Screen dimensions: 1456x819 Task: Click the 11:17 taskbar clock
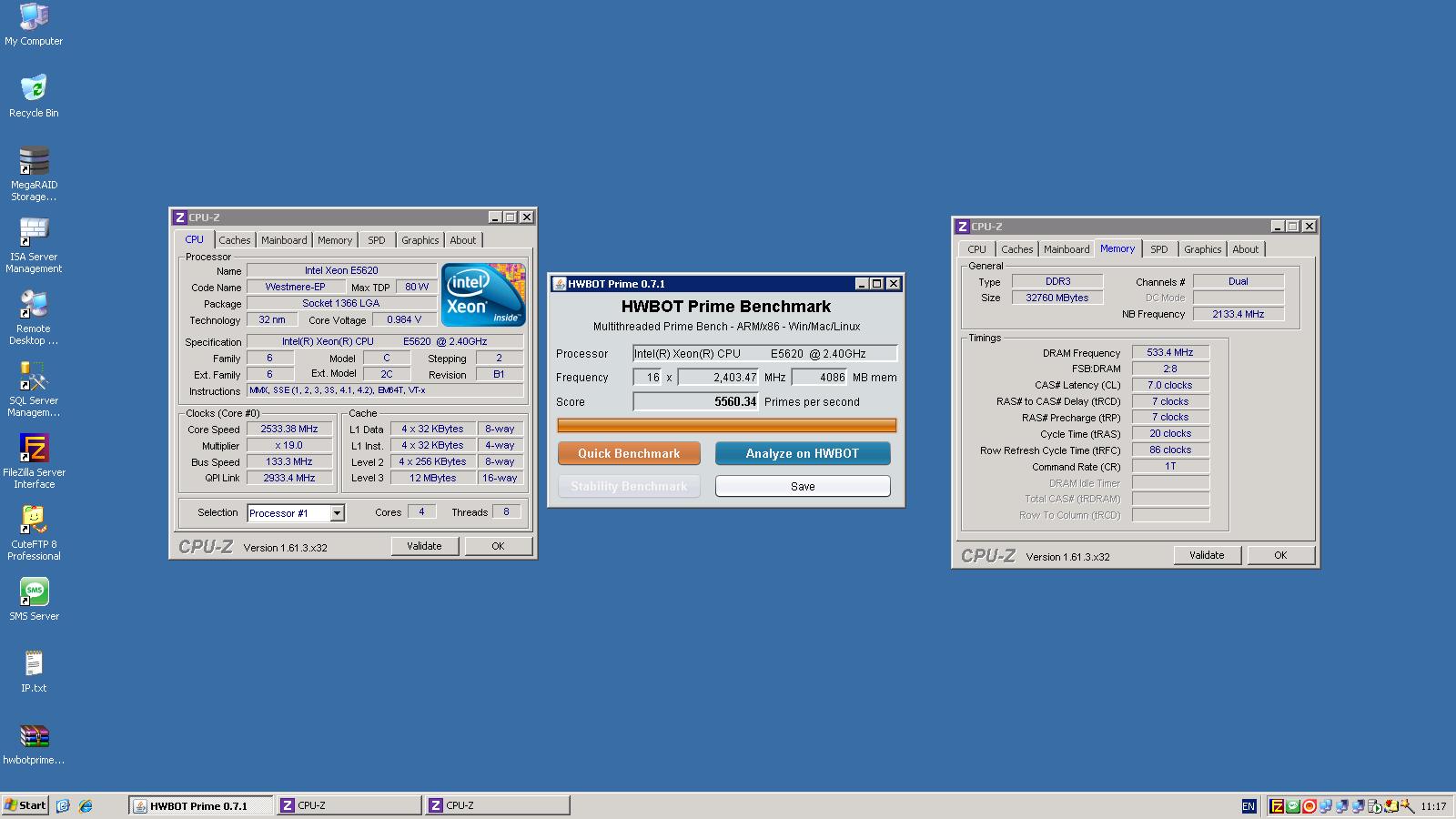pos(1433,806)
